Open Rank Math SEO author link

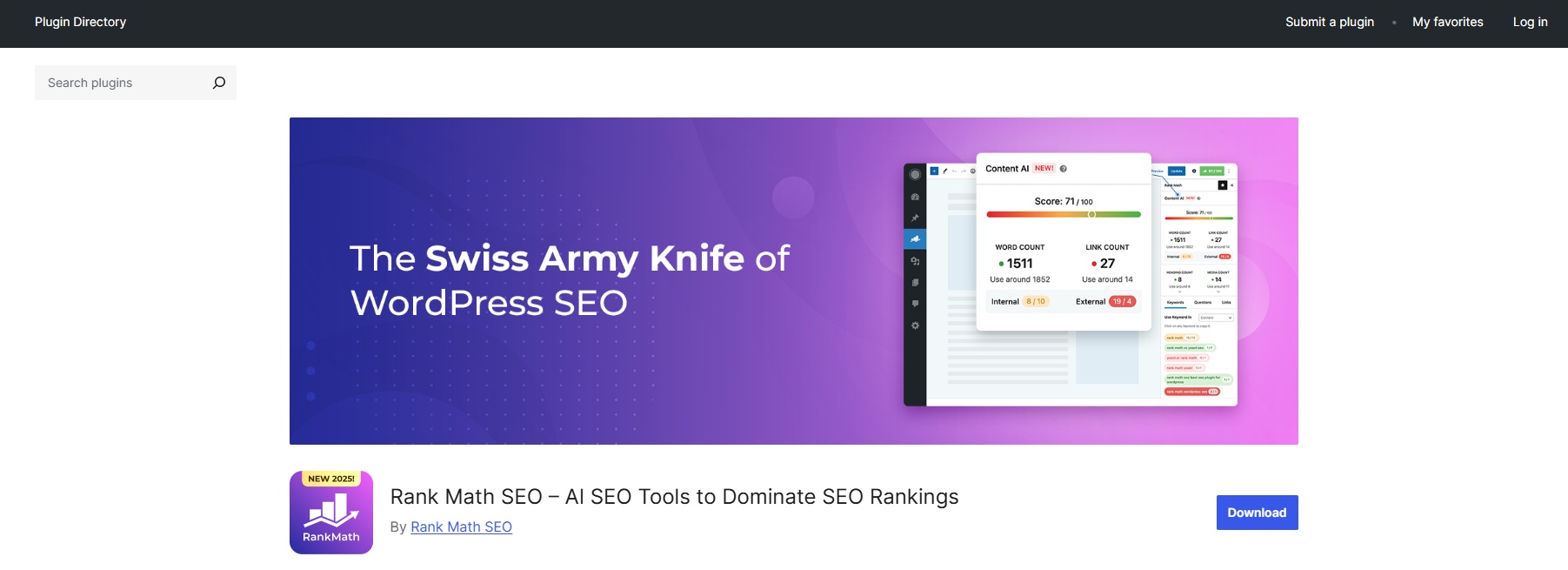point(461,526)
